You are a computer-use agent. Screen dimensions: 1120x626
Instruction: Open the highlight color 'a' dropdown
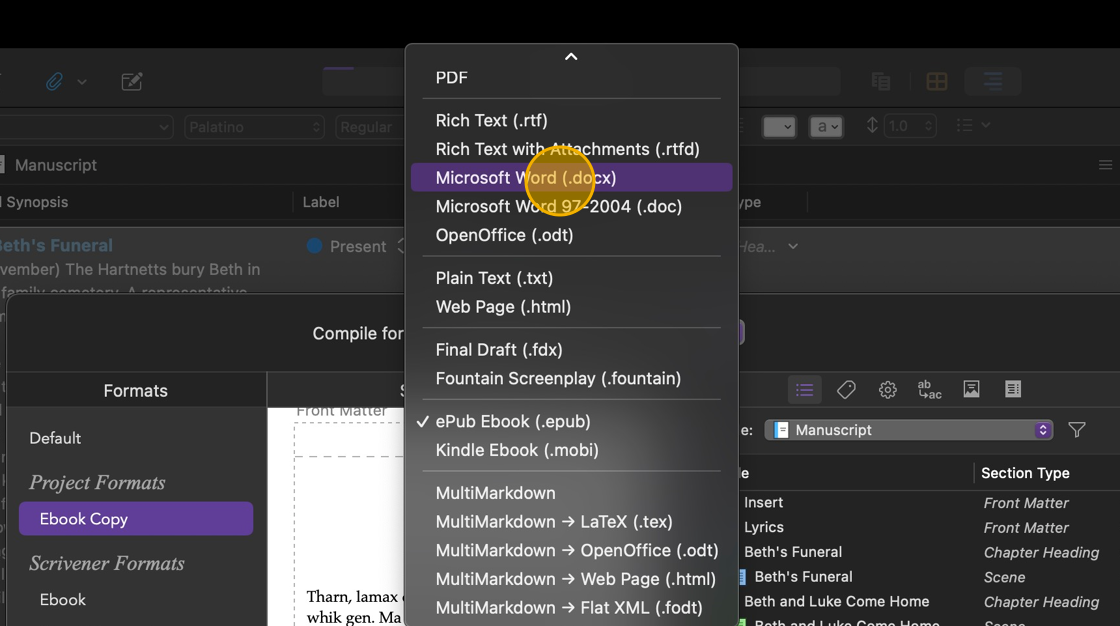pos(826,127)
